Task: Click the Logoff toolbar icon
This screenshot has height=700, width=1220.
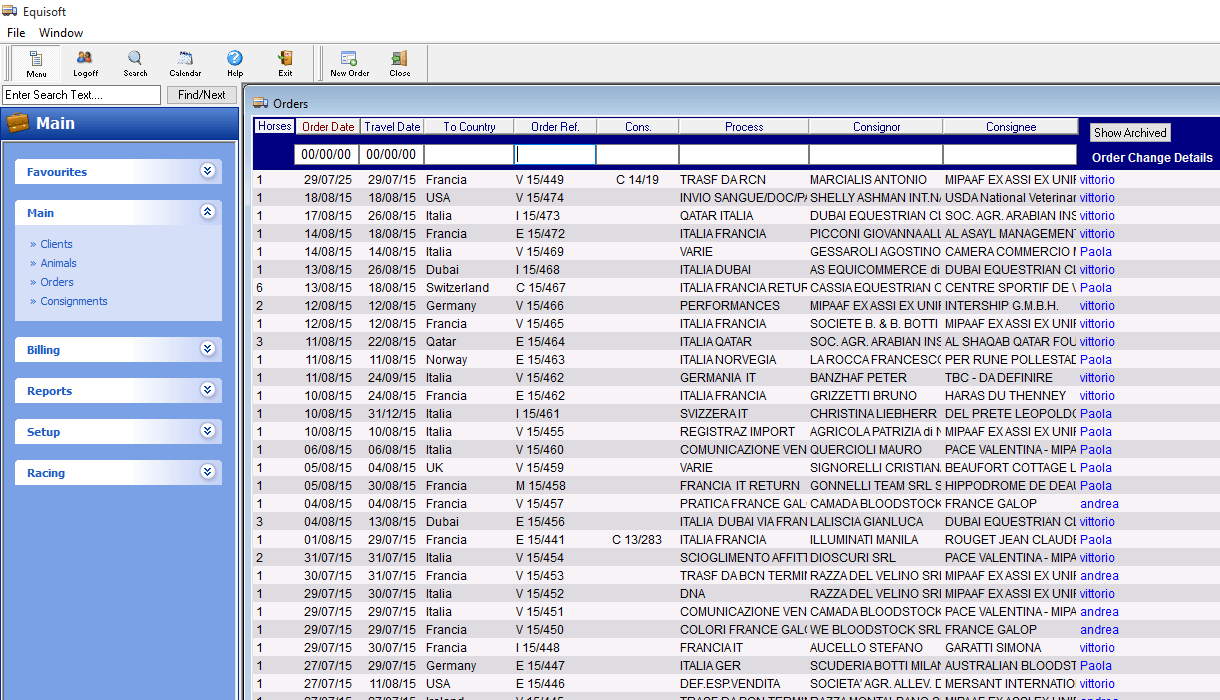Action: tap(85, 63)
